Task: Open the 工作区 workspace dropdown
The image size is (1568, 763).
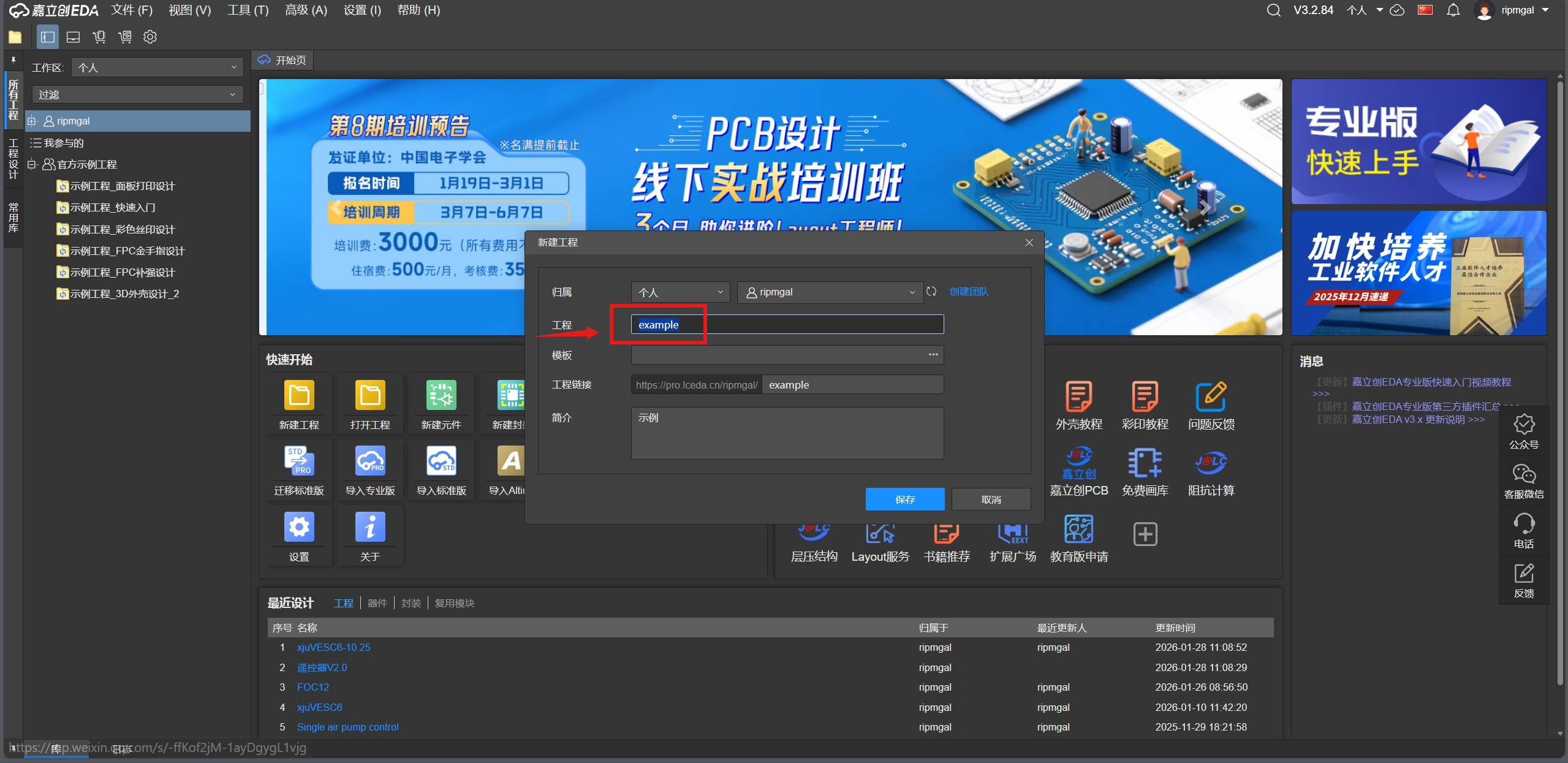Action: pyautogui.click(x=157, y=67)
